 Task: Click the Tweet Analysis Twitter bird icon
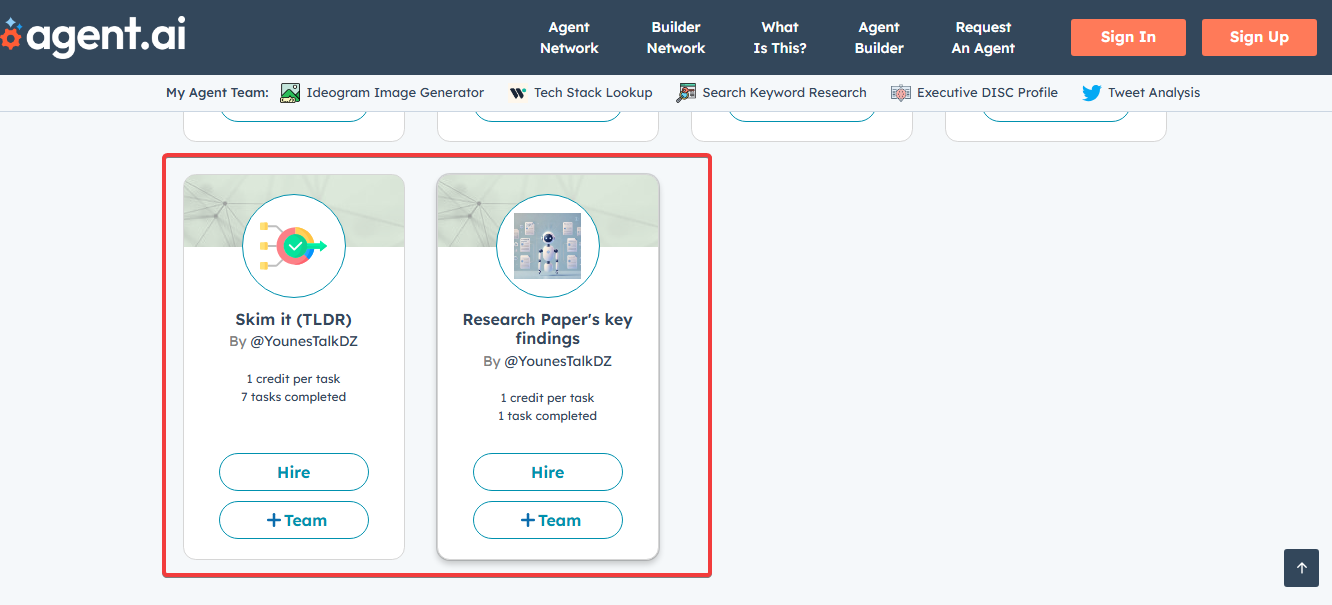1091,93
